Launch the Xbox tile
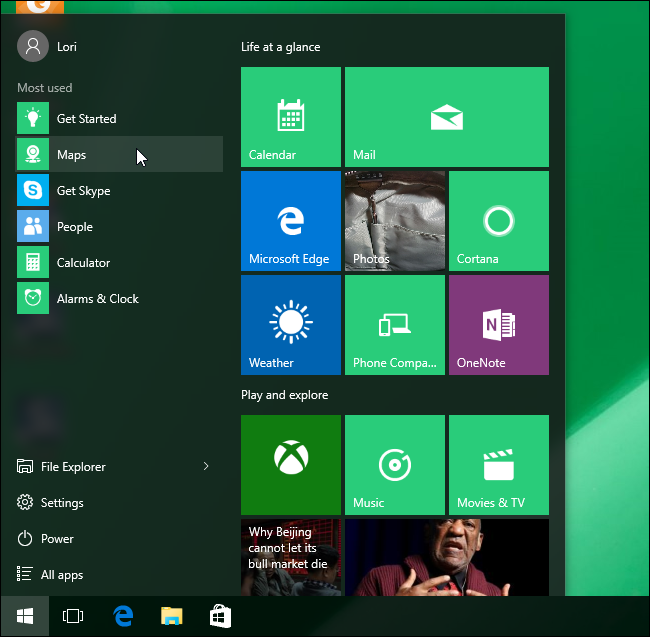This screenshot has width=650, height=637. click(291, 465)
